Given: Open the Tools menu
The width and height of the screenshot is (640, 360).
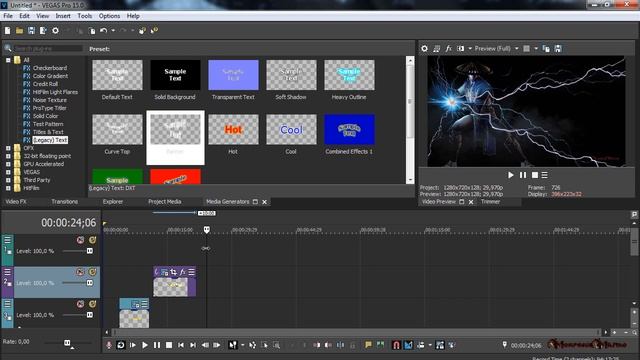Looking at the screenshot, I should click(84, 16).
